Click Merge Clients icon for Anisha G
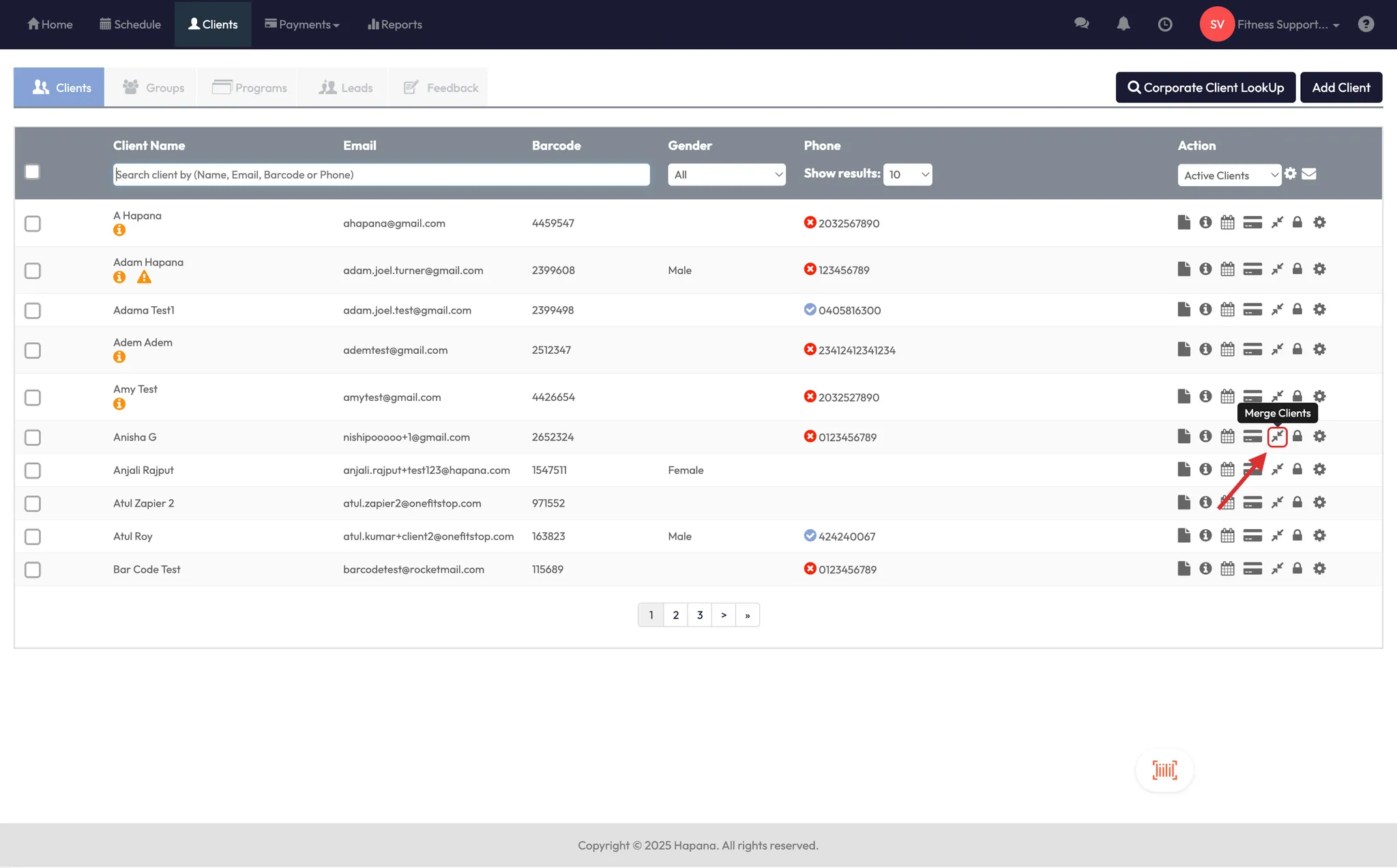 [x=1277, y=436]
